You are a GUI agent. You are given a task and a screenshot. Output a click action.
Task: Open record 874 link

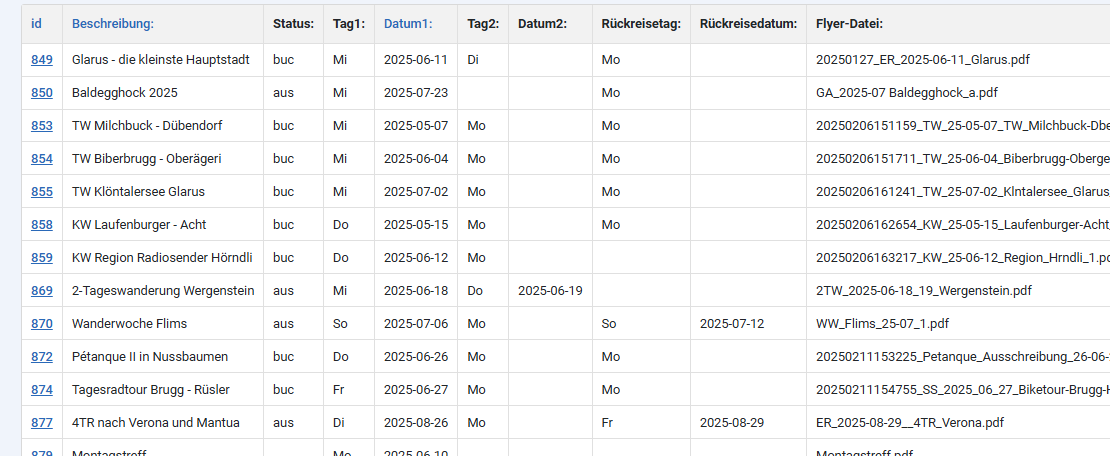(x=42, y=390)
